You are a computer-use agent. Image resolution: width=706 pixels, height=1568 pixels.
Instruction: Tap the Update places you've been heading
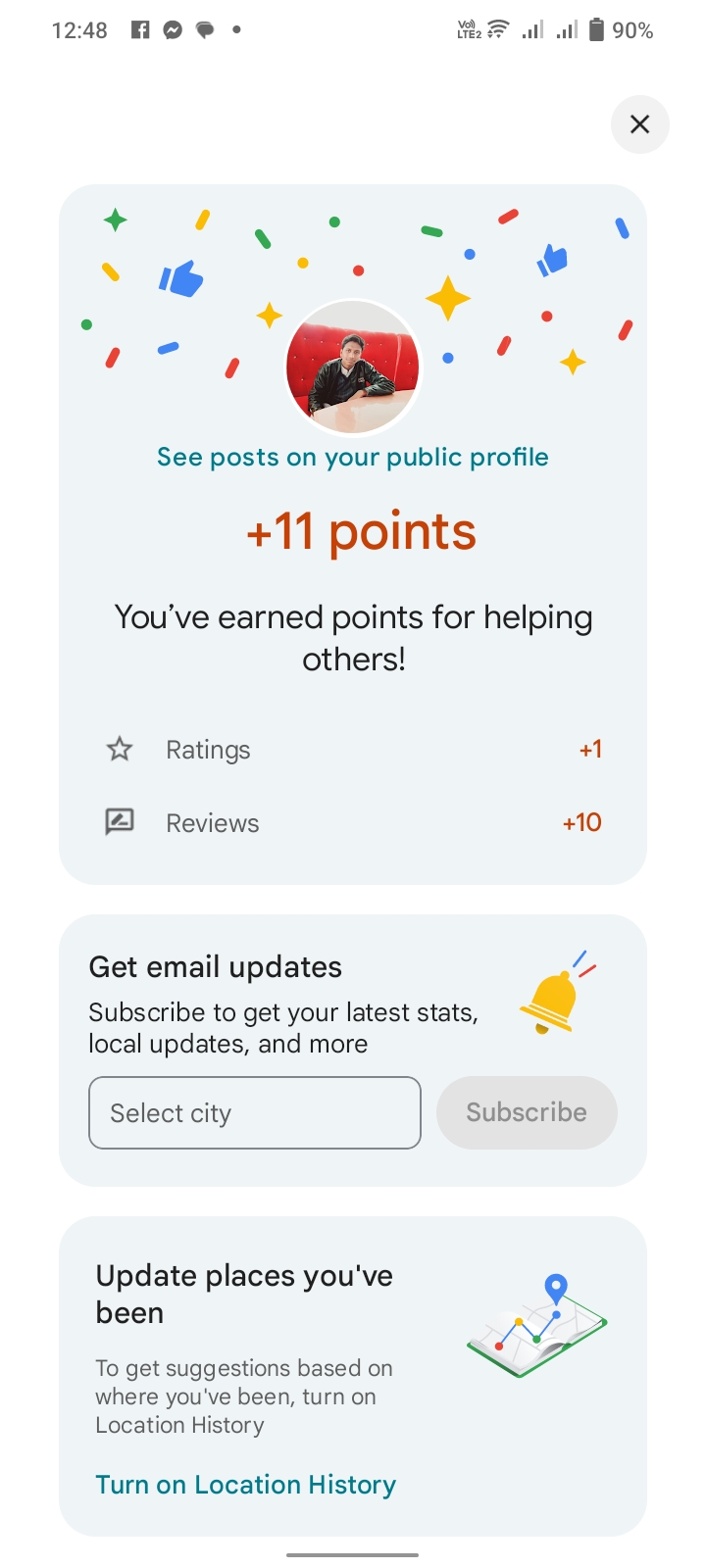[x=244, y=1294]
